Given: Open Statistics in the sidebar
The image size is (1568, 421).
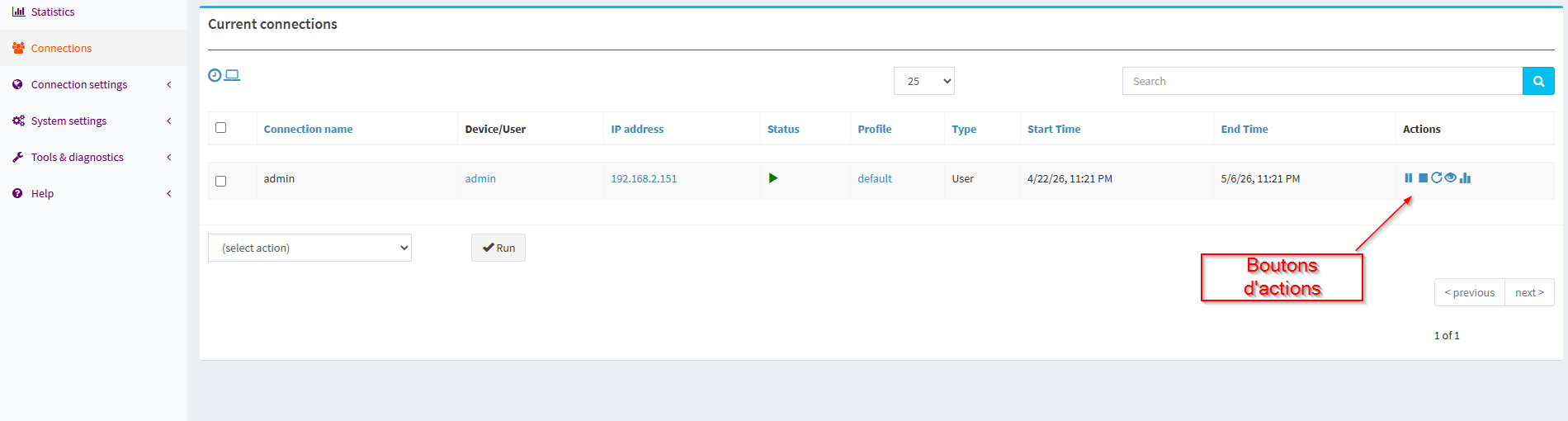Looking at the screenshot, I should (x=53, y=12).
